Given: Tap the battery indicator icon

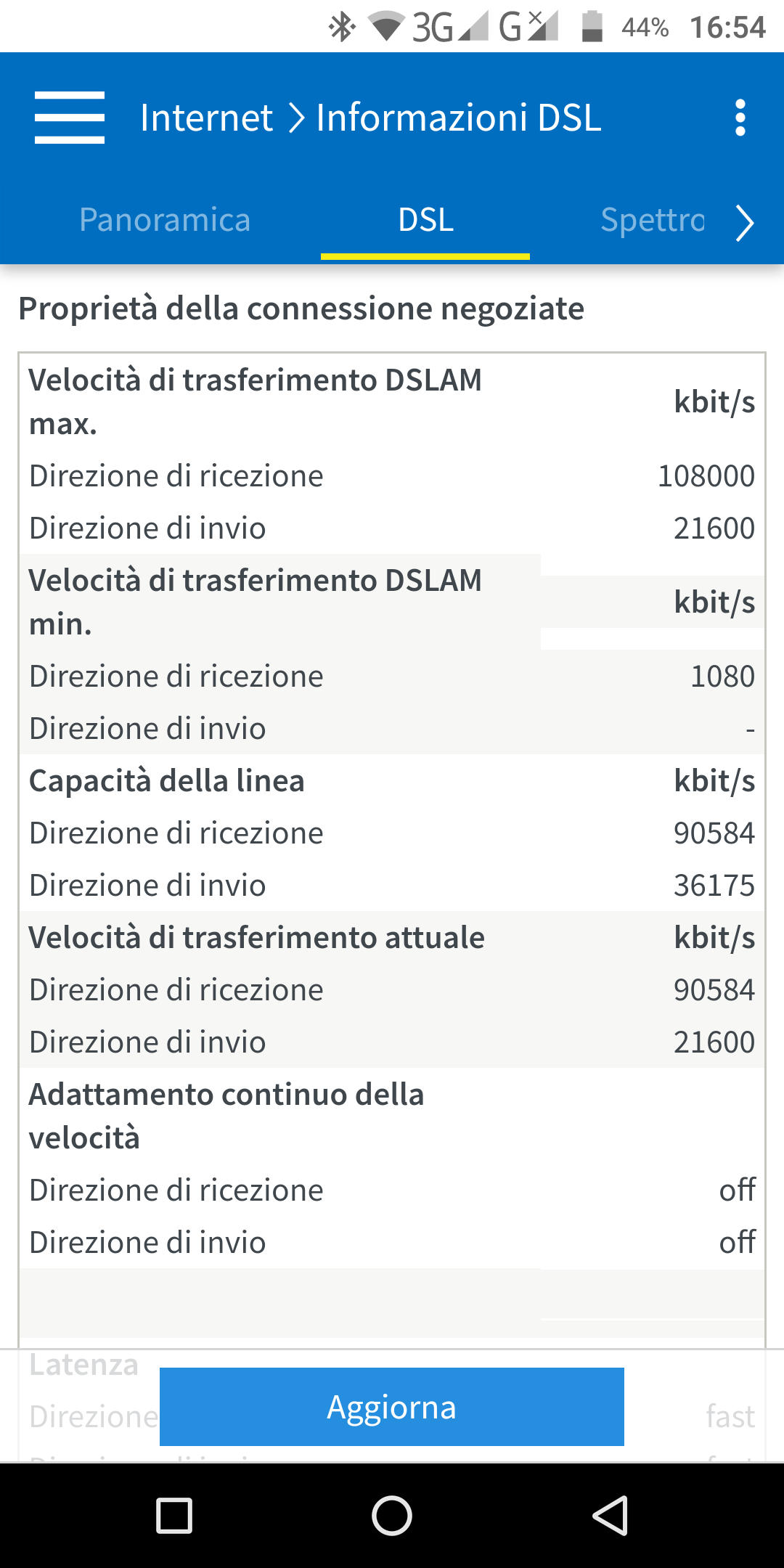Looking at the screenshot, I should tap(592, 28).
